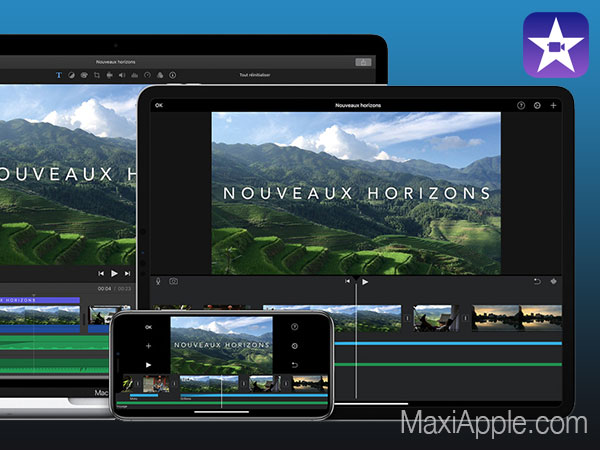The width and height of the screenshot is (600, 450).
Task: Open color balance tool on the Mac
Action: tap(71, 75)
